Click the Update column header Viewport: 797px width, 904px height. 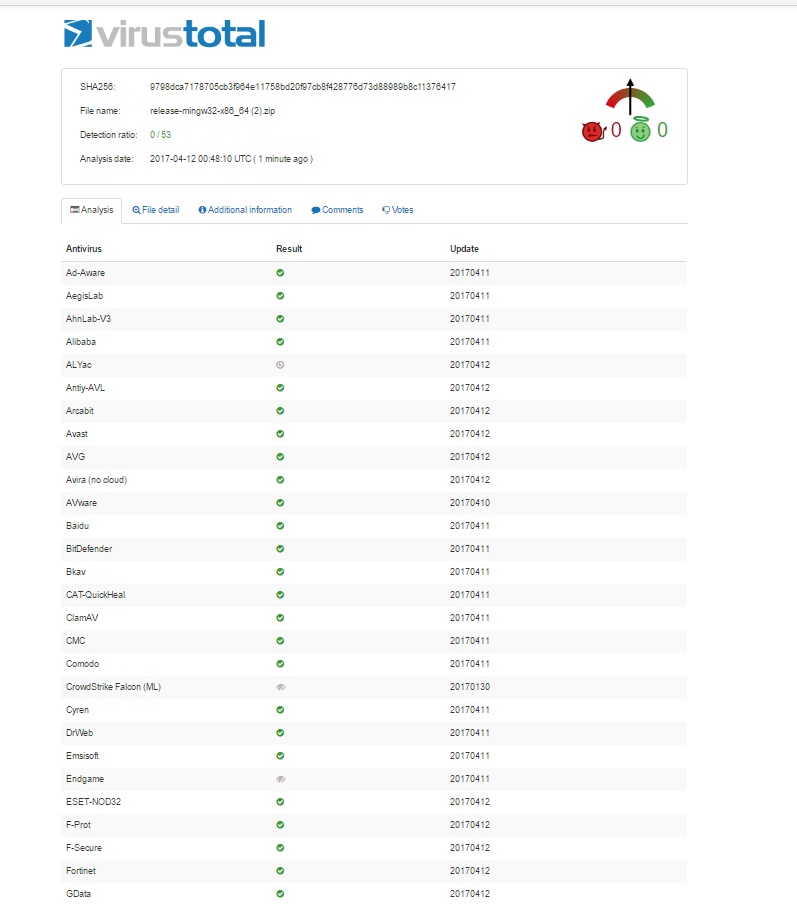coord(464,249)
